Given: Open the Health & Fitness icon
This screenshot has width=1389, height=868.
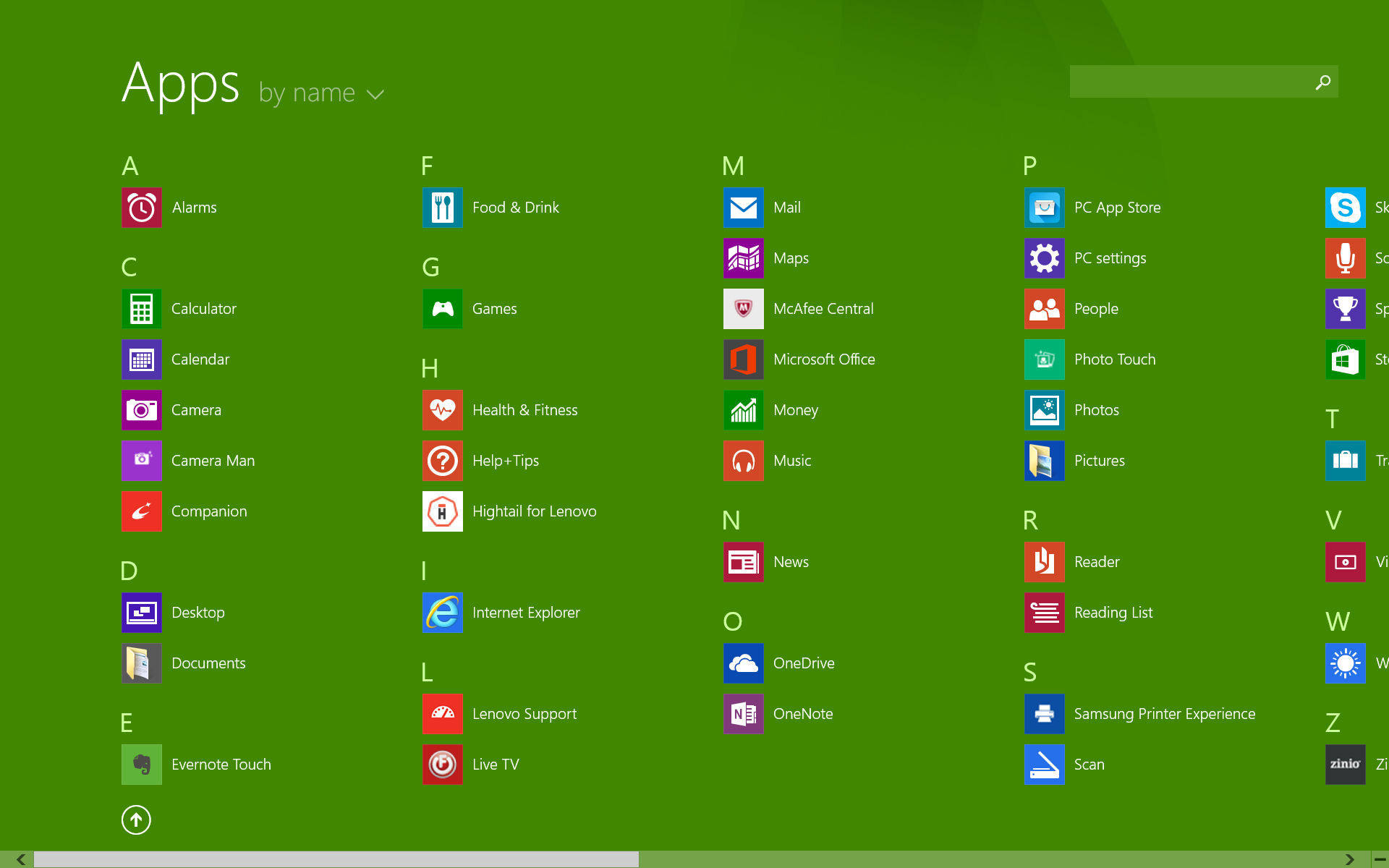Looking at the screenshot, I should (442, 410).
